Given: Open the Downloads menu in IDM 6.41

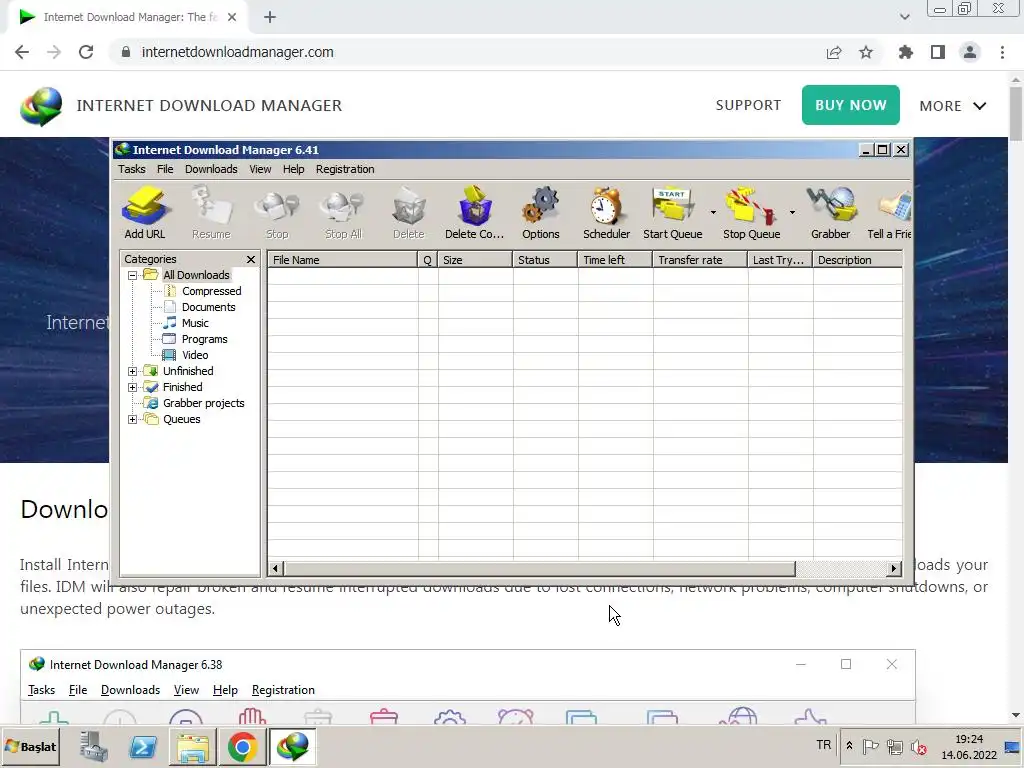Looking at the screenshot, I should click(211, 169).
